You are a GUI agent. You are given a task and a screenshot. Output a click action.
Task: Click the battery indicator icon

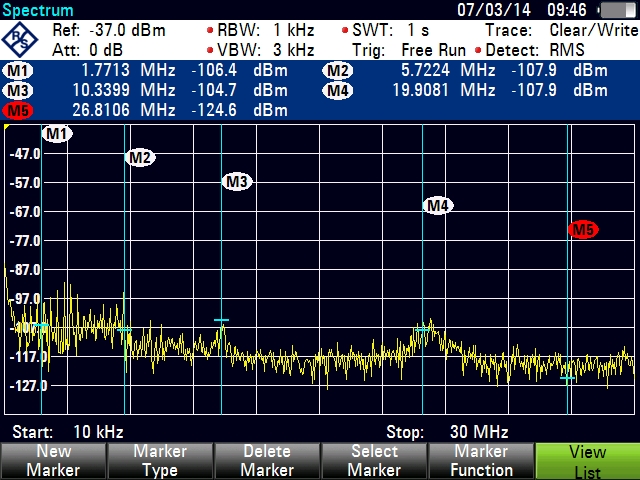tap(618, 10)
